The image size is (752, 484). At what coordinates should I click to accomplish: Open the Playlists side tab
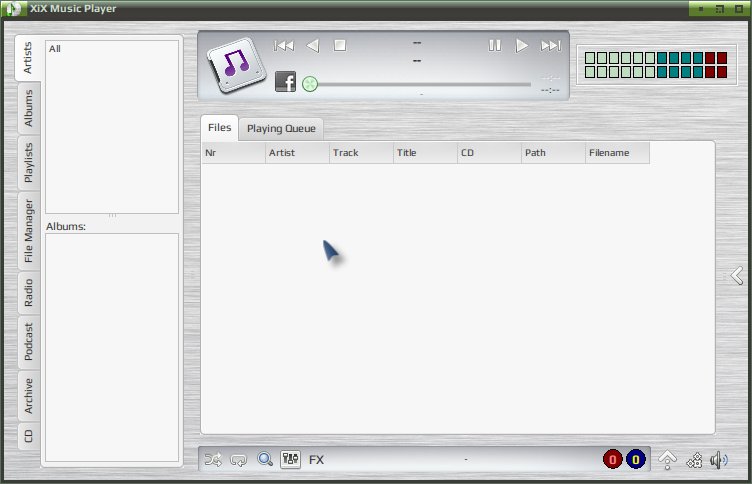coord(29,163)
